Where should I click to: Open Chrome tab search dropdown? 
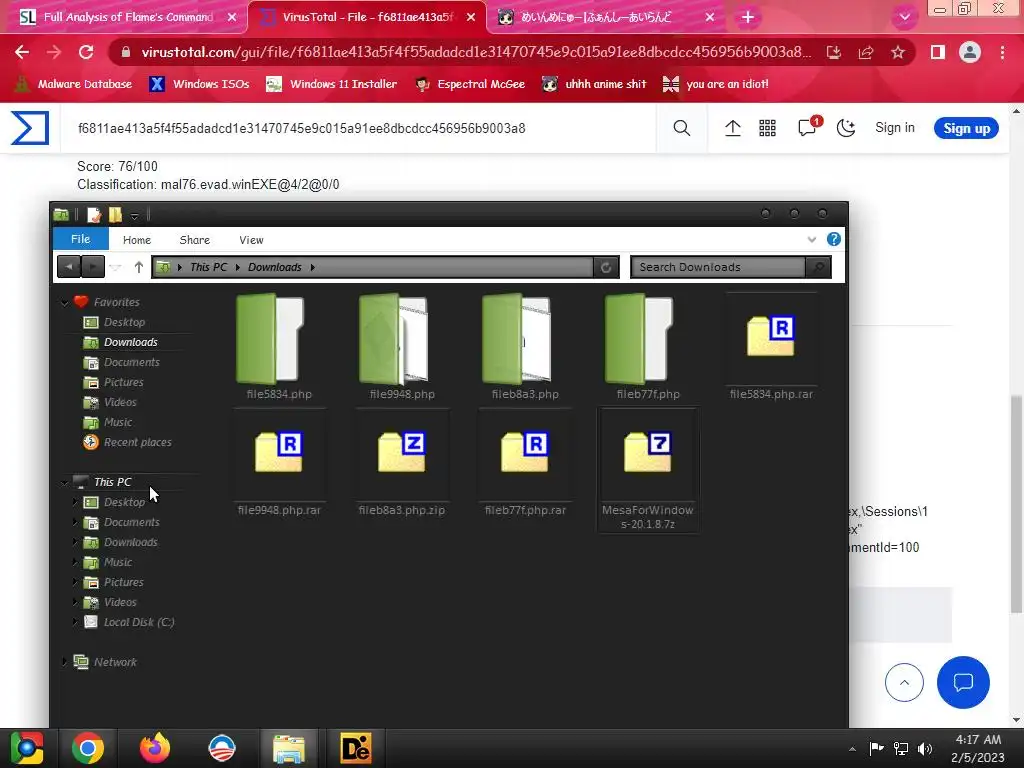point(904,17)
